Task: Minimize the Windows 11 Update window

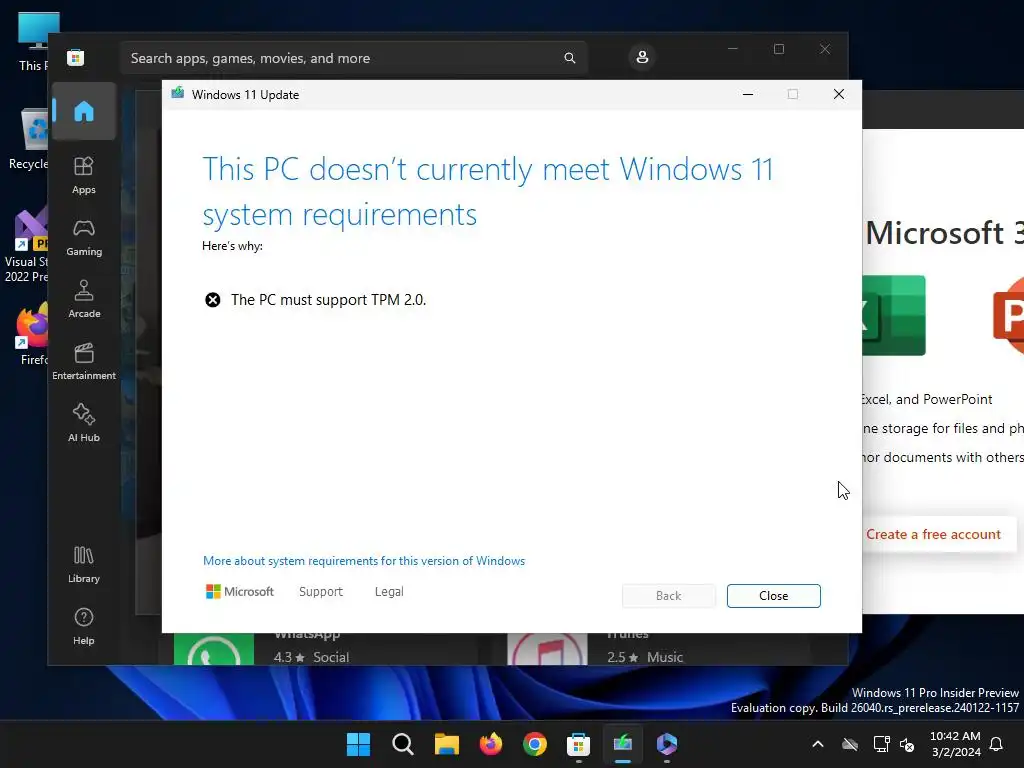Action: point(748,94)
